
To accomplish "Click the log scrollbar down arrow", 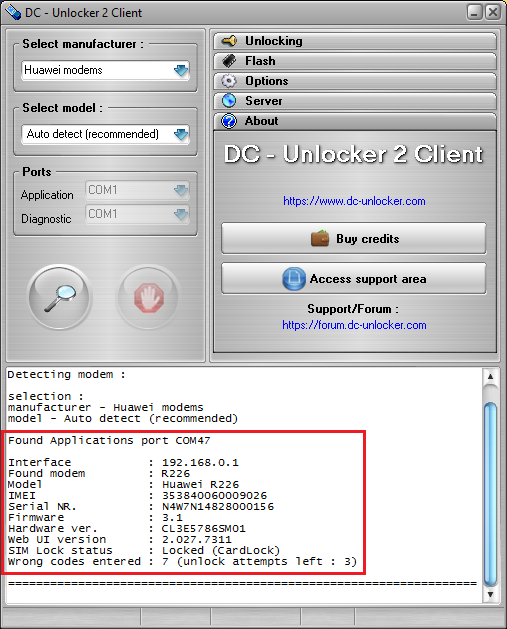I will pos(490,594).
